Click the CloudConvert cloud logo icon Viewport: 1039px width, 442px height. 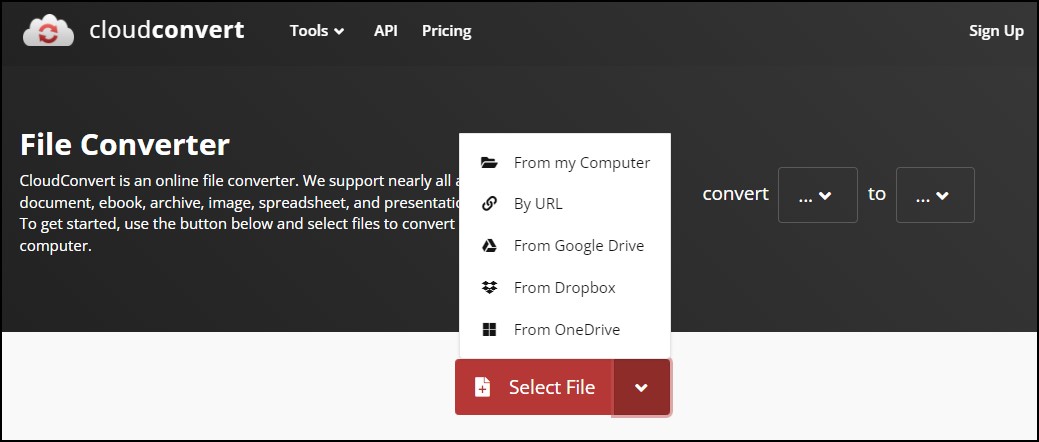click(x=49, y=30)
